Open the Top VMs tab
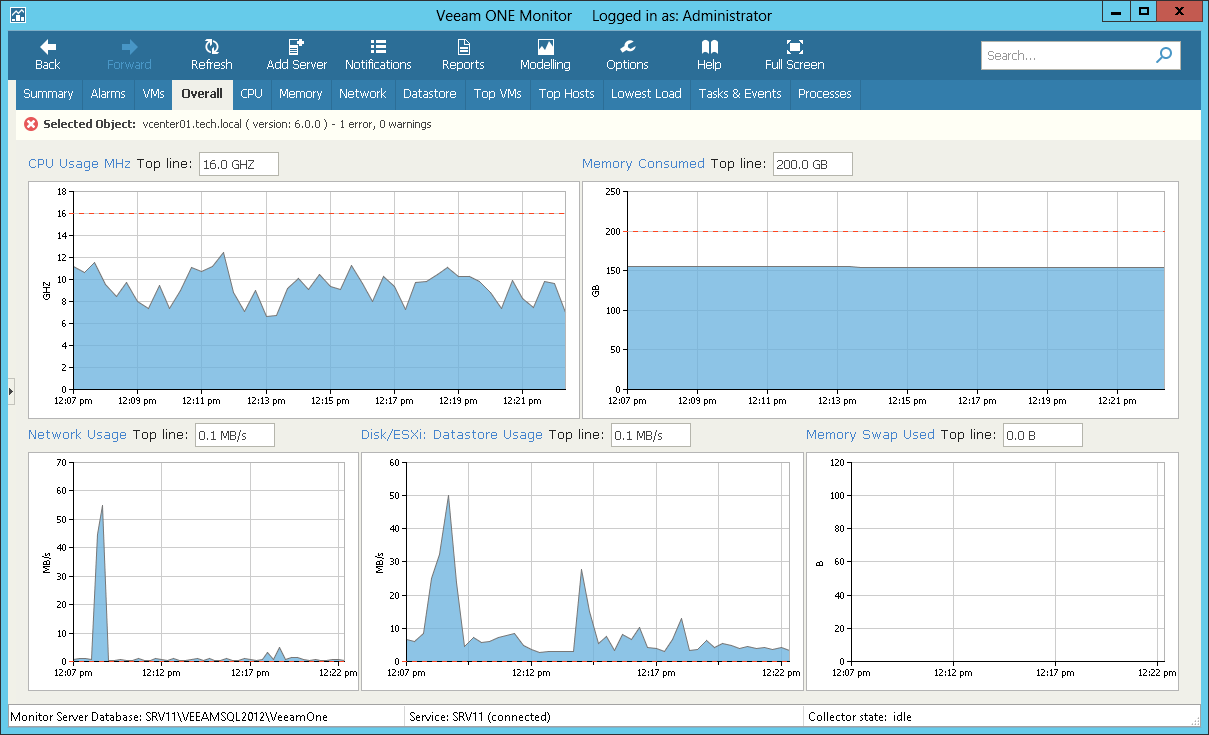This screenshot has height=735, width=1209. click(498, 94)
